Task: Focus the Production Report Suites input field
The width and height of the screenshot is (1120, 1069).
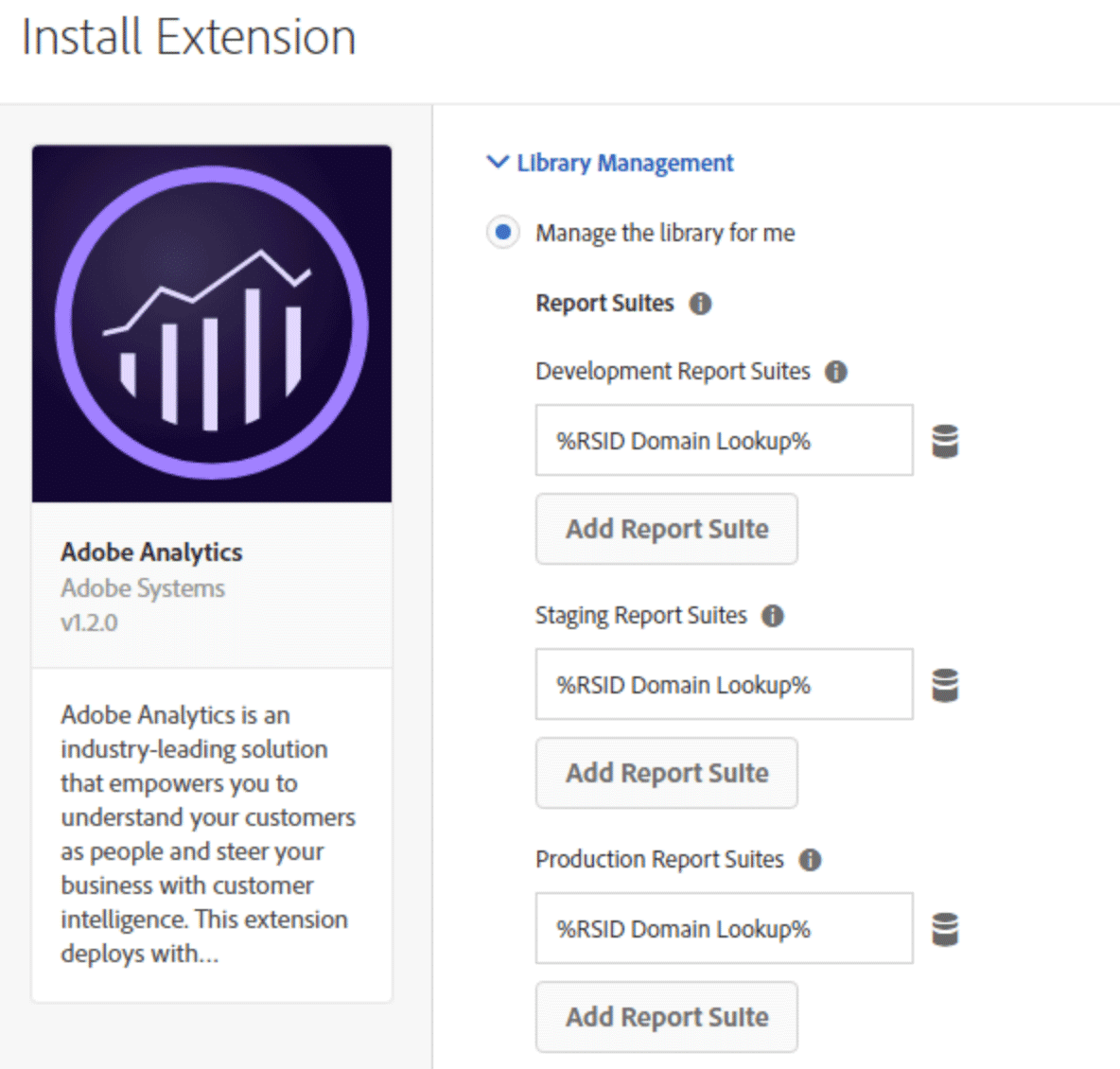Action: pyautogui.click(x=725, y=928)
